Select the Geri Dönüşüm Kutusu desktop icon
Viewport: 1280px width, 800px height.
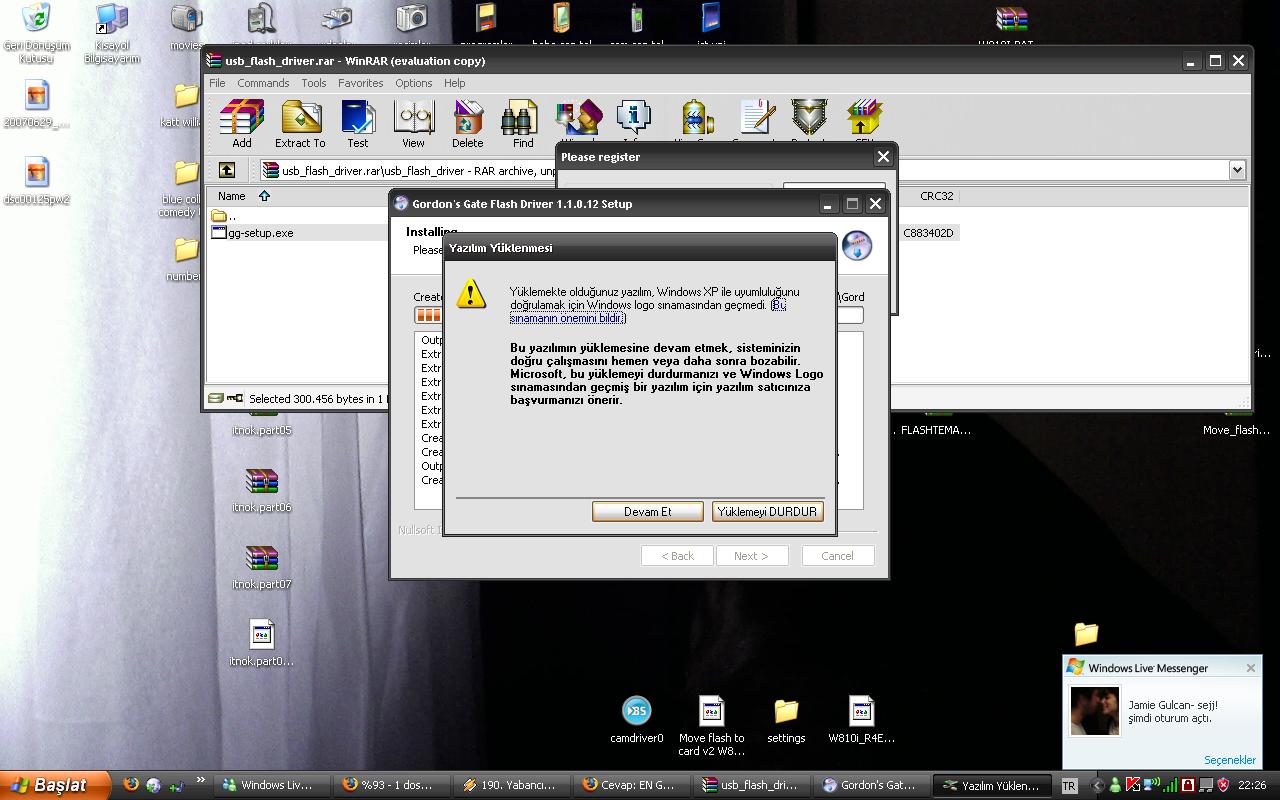37,32
